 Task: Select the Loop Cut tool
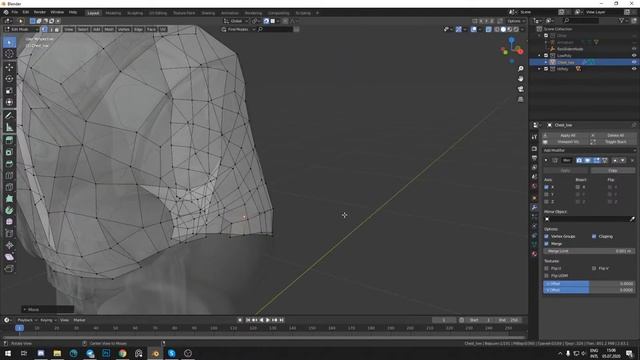(9, 176)
